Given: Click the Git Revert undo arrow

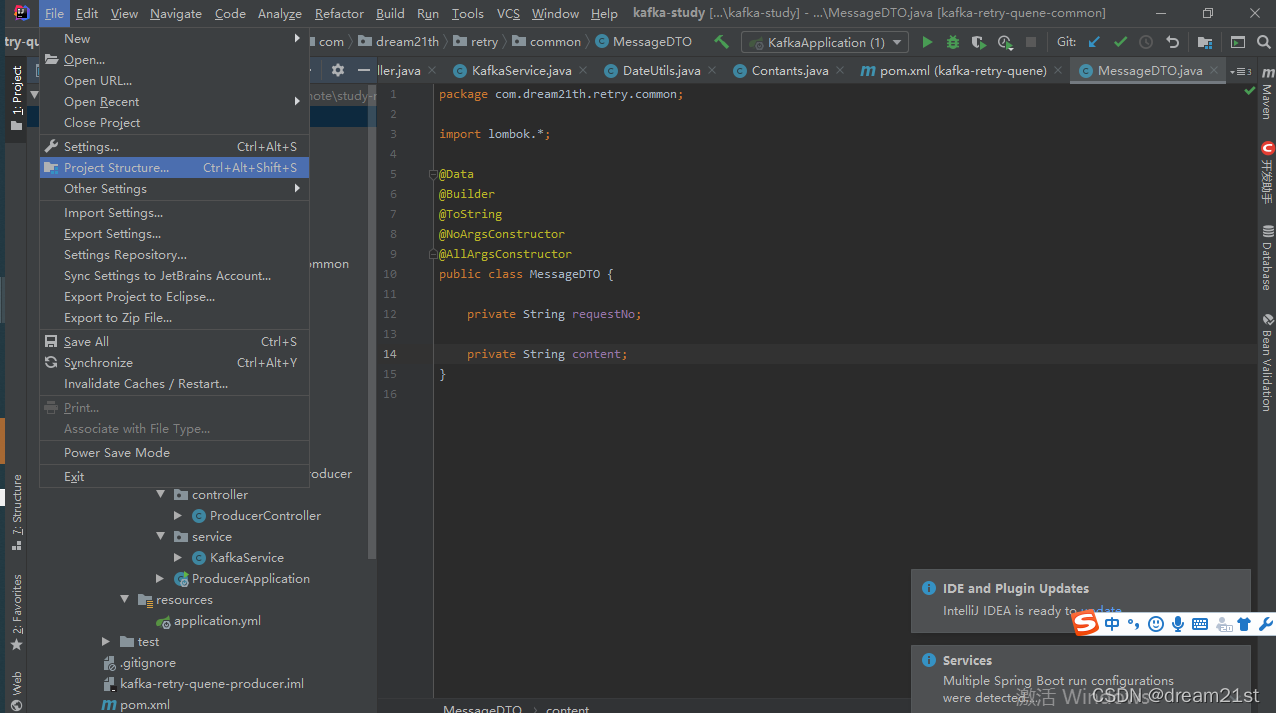Looking at the screenshot, I should (x=1172, y=42).
